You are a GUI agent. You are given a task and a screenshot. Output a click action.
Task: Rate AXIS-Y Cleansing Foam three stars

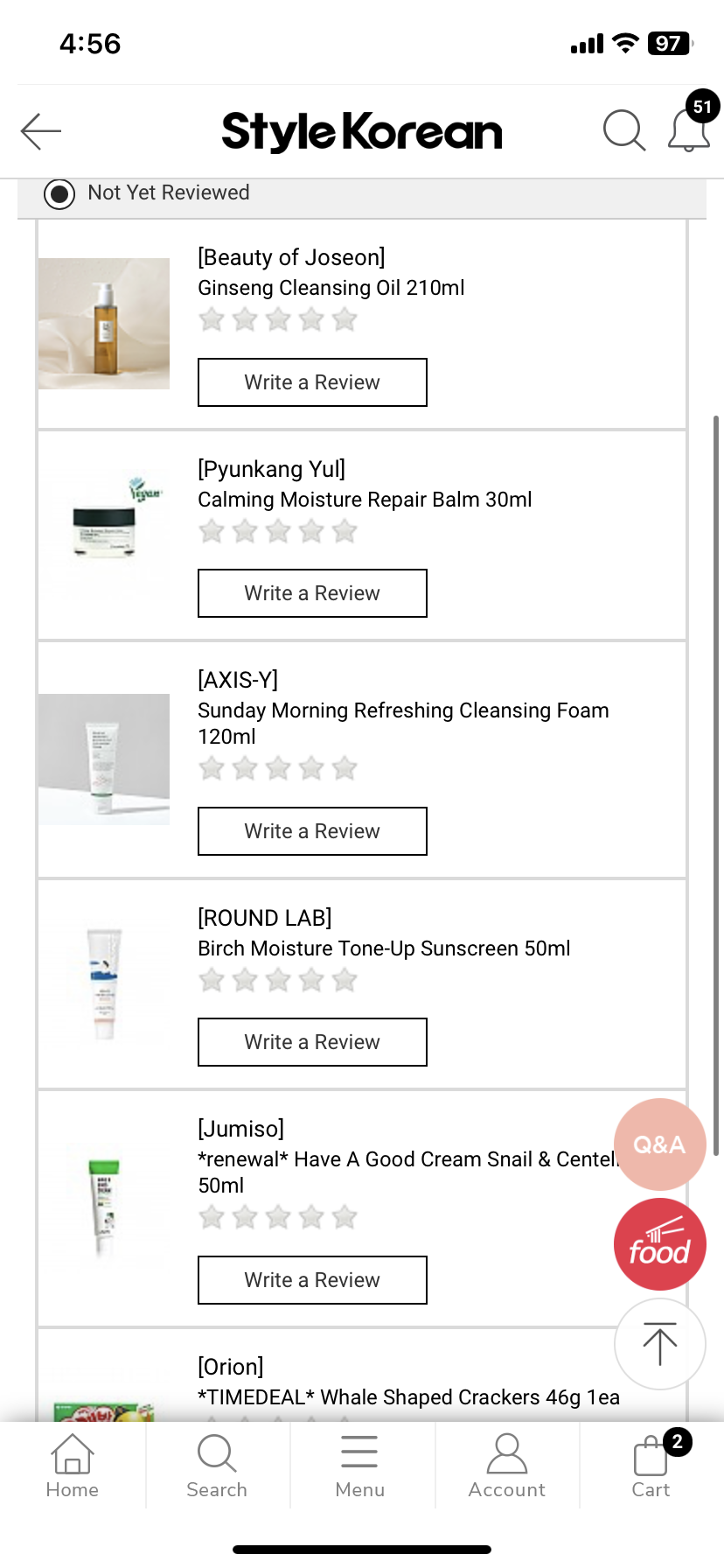(278, 769)
